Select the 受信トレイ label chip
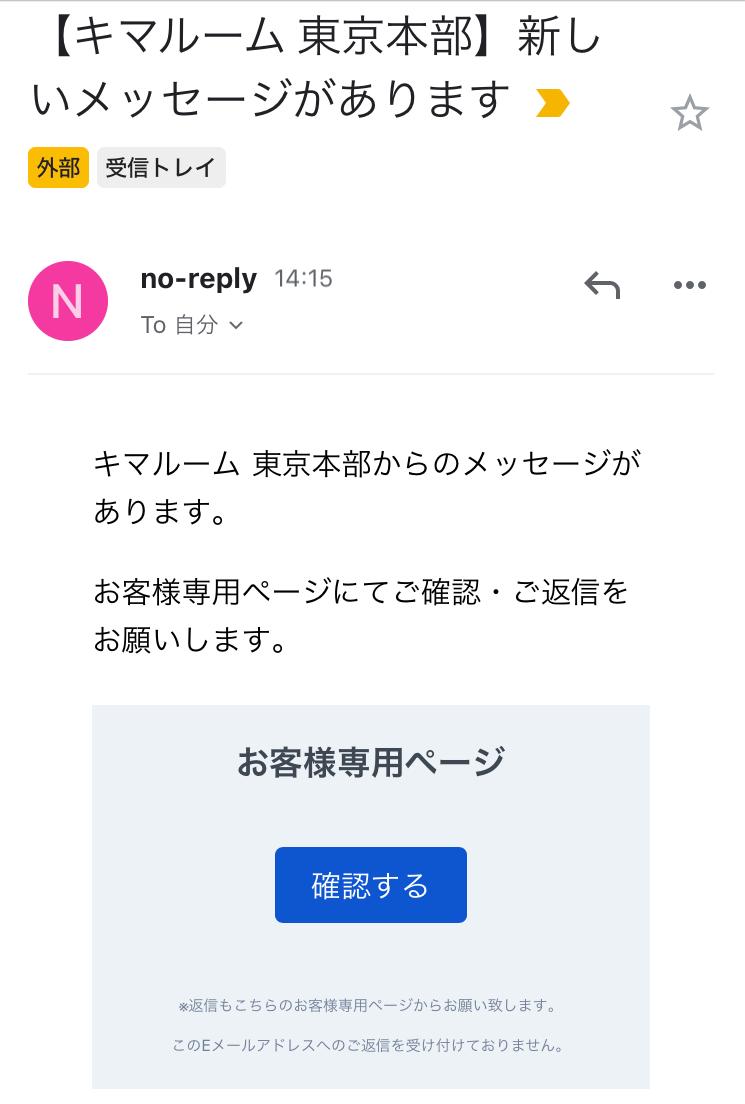 tap(161, 168)
